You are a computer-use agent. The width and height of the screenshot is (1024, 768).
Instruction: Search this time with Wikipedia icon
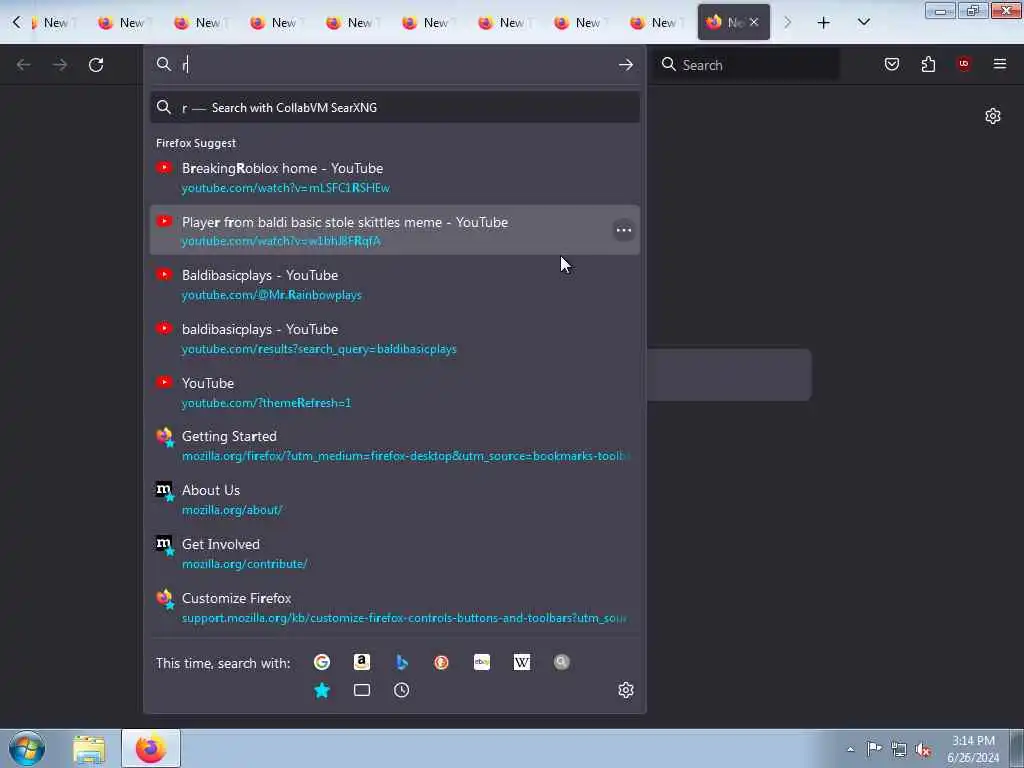pos(522,662)
